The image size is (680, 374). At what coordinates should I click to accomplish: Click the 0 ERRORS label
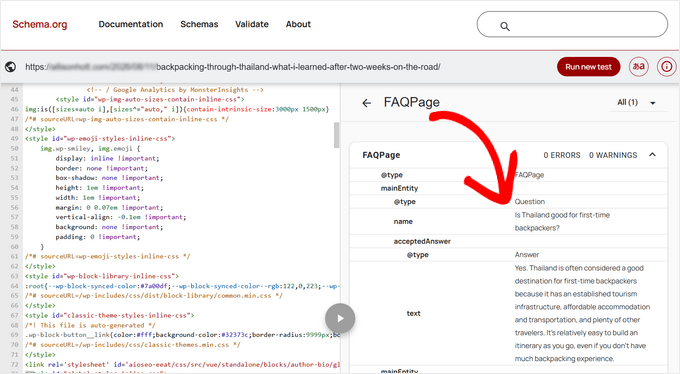(x=562, y=155)
